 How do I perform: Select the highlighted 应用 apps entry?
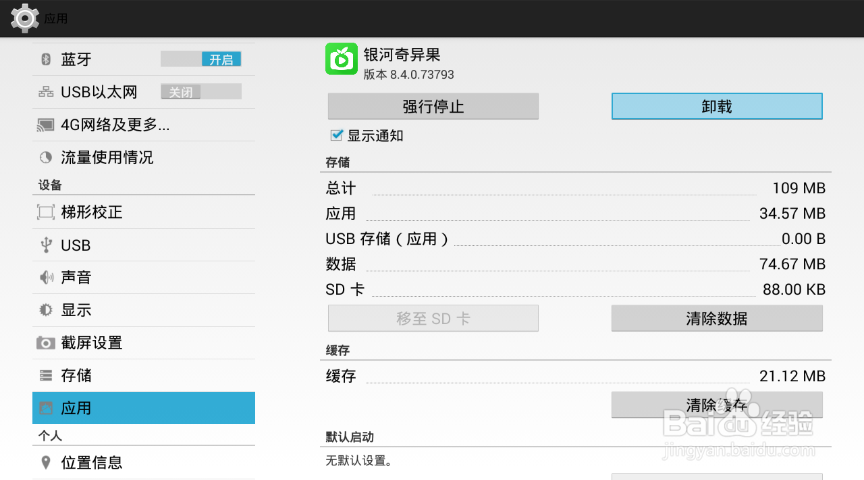pyautogui.click(x=143, y=408)
